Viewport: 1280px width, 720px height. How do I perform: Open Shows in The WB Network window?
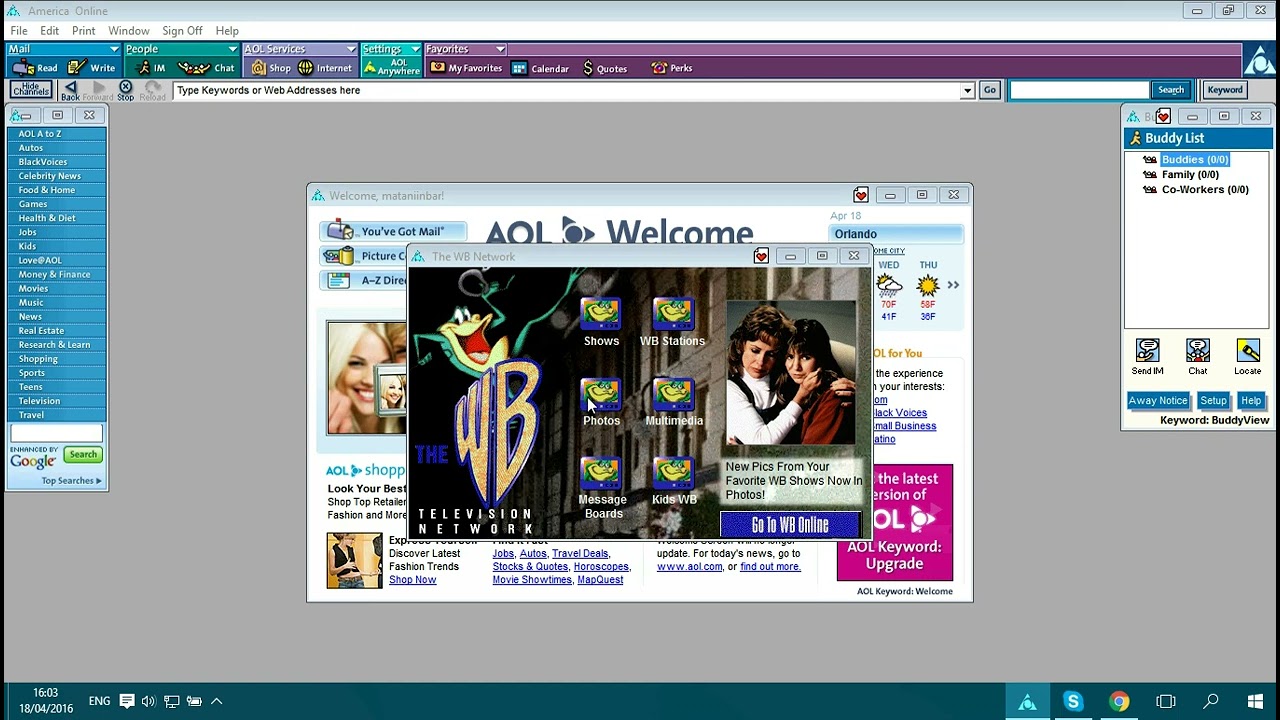click(x=601, y=322)
